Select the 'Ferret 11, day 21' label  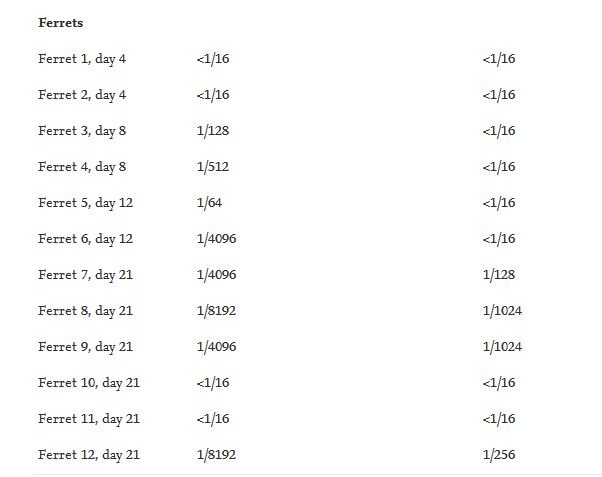pos(89,419)
